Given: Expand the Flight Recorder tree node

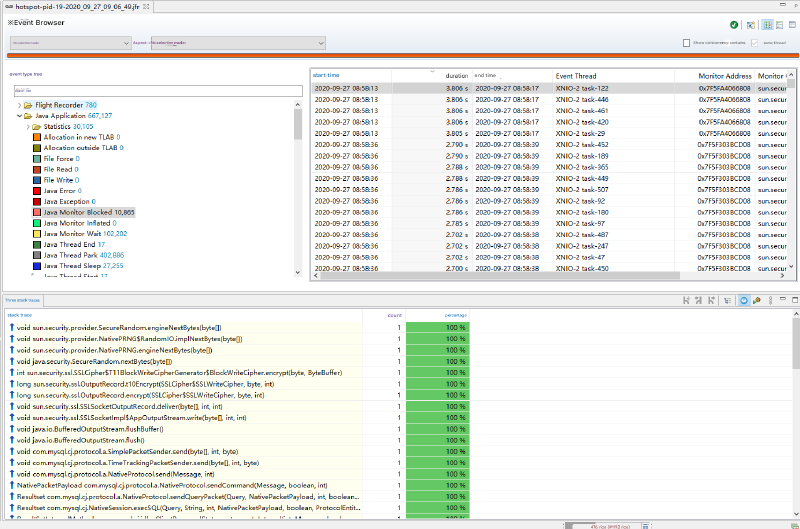Looking at the screenshot, I should tap(18, 105).
